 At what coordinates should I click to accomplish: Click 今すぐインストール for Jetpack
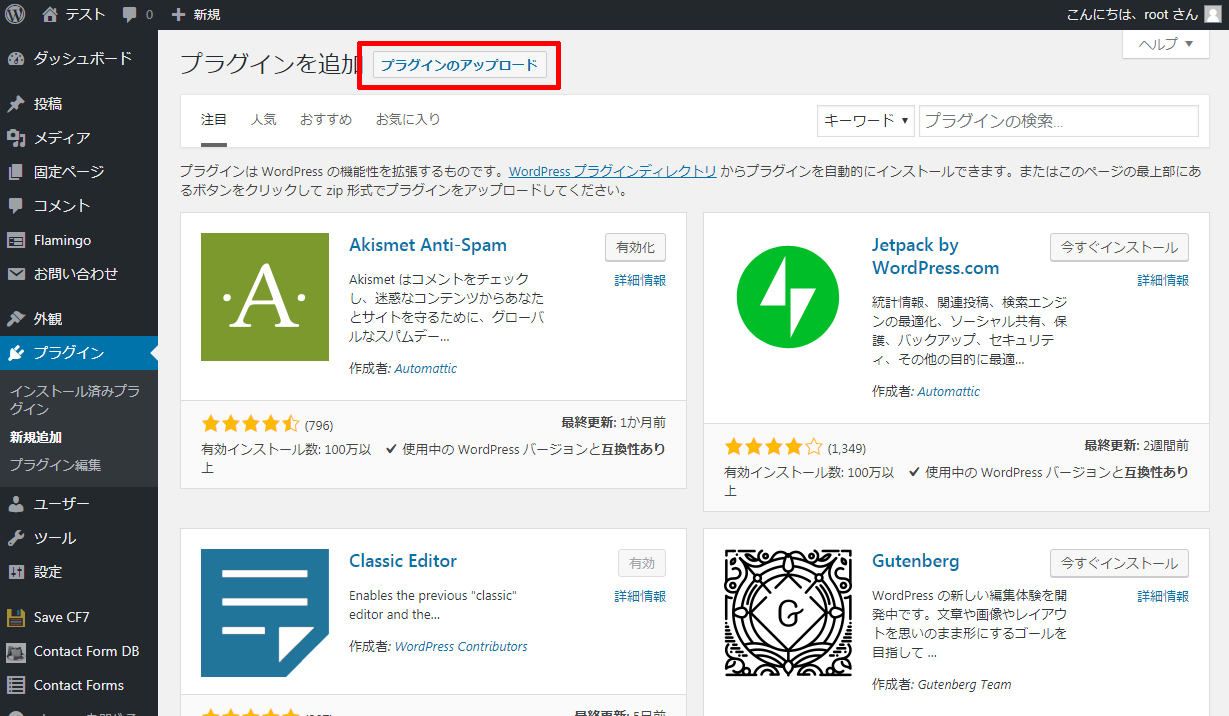coord(1119,247)
